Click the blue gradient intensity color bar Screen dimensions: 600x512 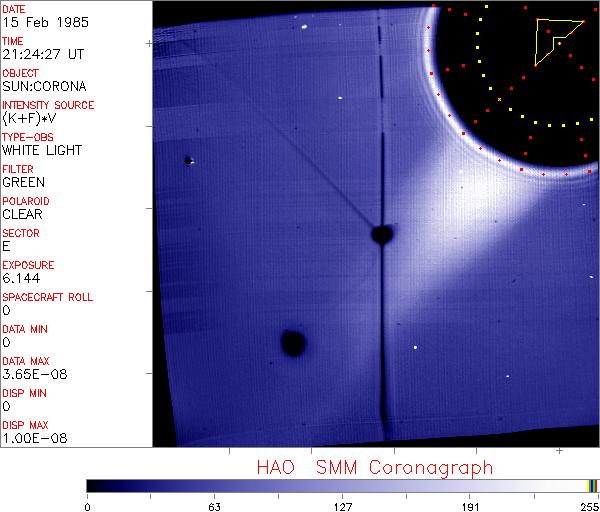(x=342, y=486)
